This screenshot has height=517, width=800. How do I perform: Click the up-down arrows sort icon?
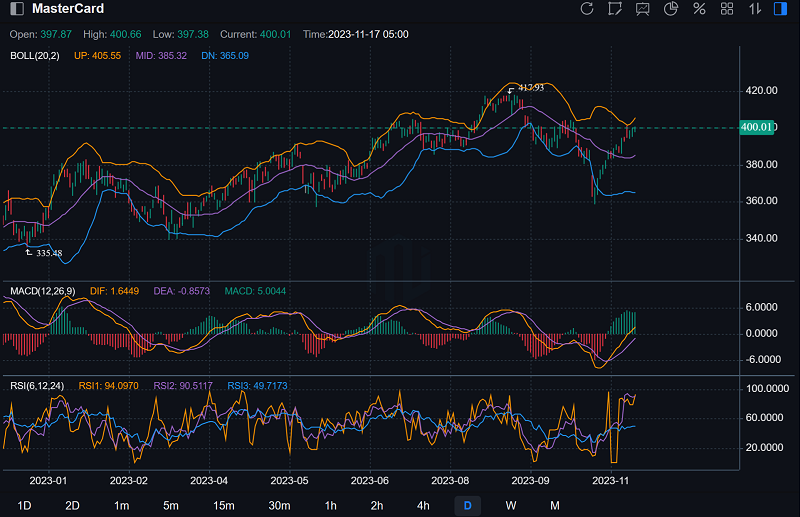[755, 9]
